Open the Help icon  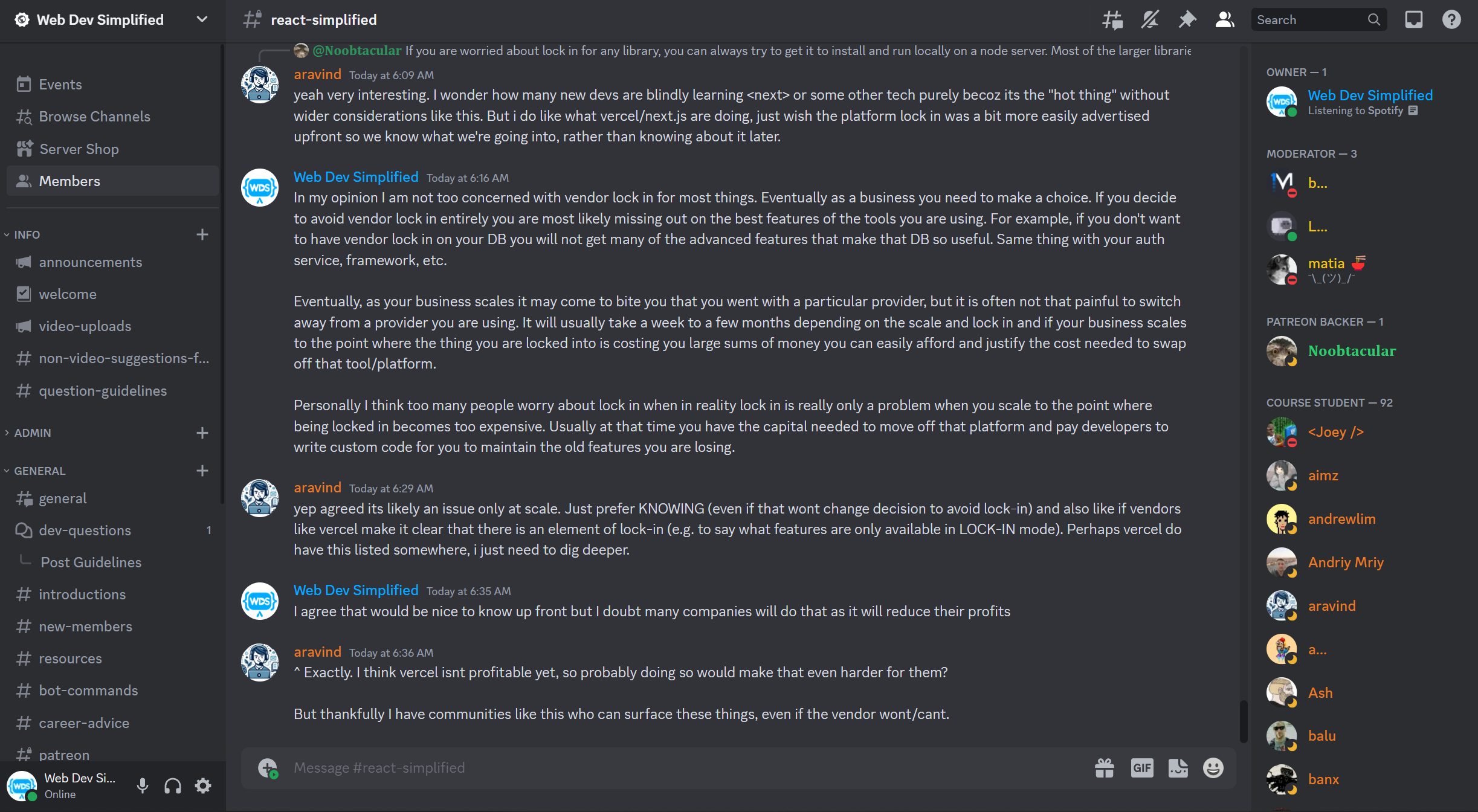tap(1451, 20)
